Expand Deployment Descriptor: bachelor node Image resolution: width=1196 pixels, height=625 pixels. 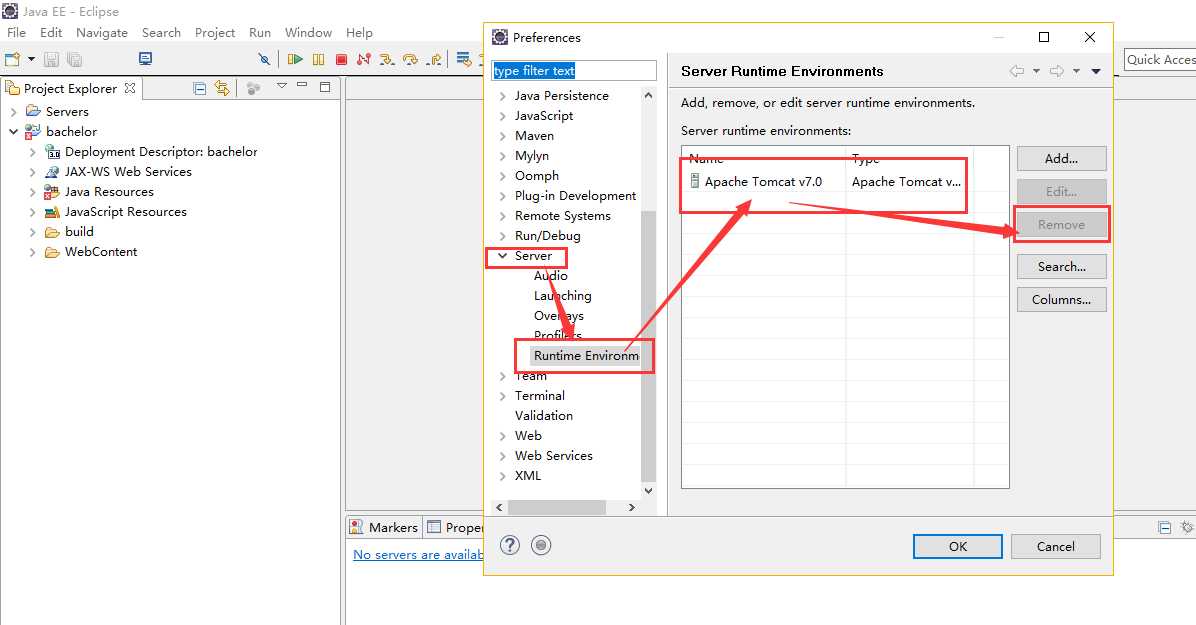click(32, 152)
